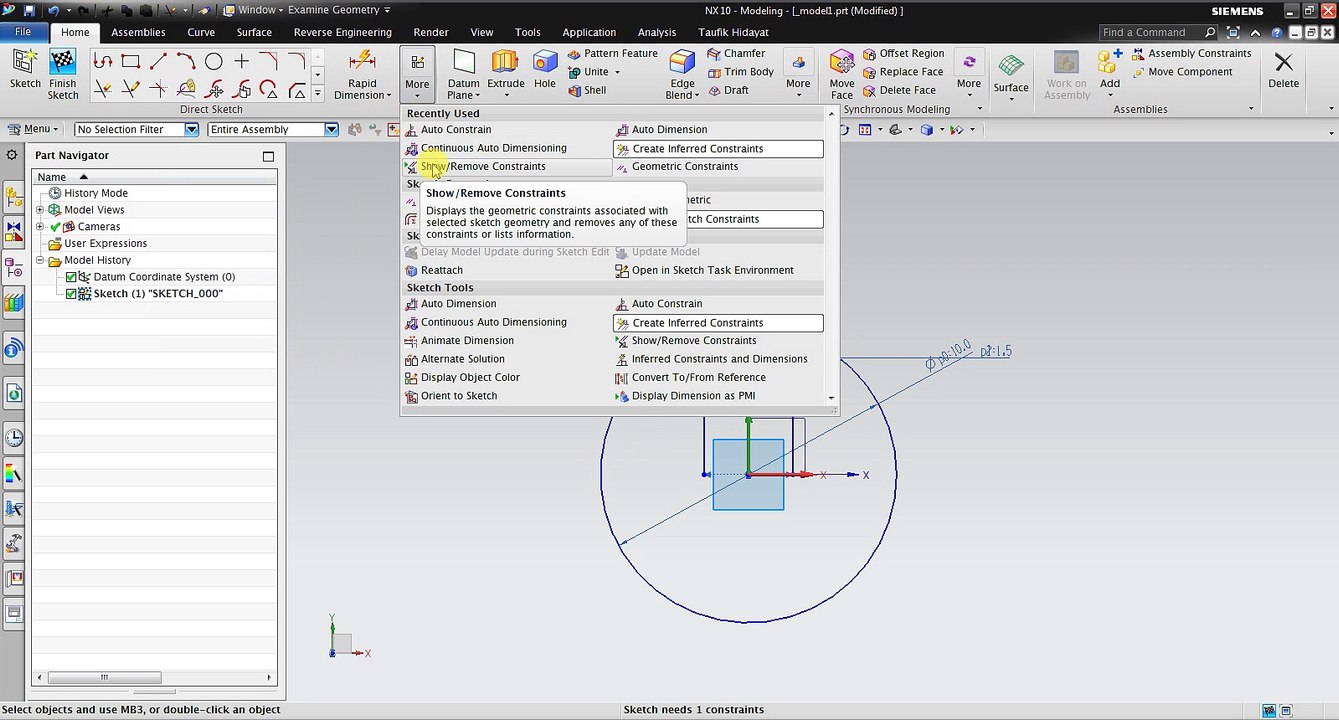This screenshot has height=720, width=1339.
Task: Collapse the Model History tree node
Action: [40, 261]
